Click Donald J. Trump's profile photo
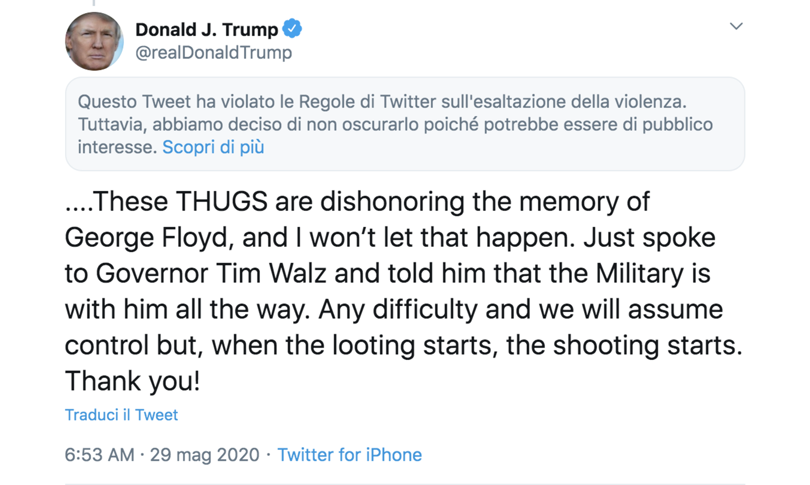This screenshot has width=810, height=485. [94, 41]
